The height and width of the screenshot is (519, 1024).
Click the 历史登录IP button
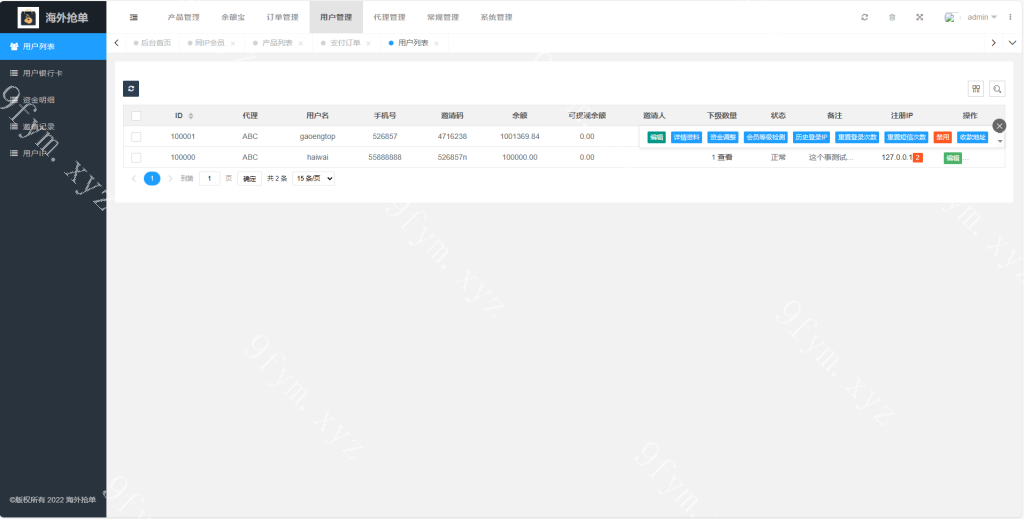[x=811, y=137]
